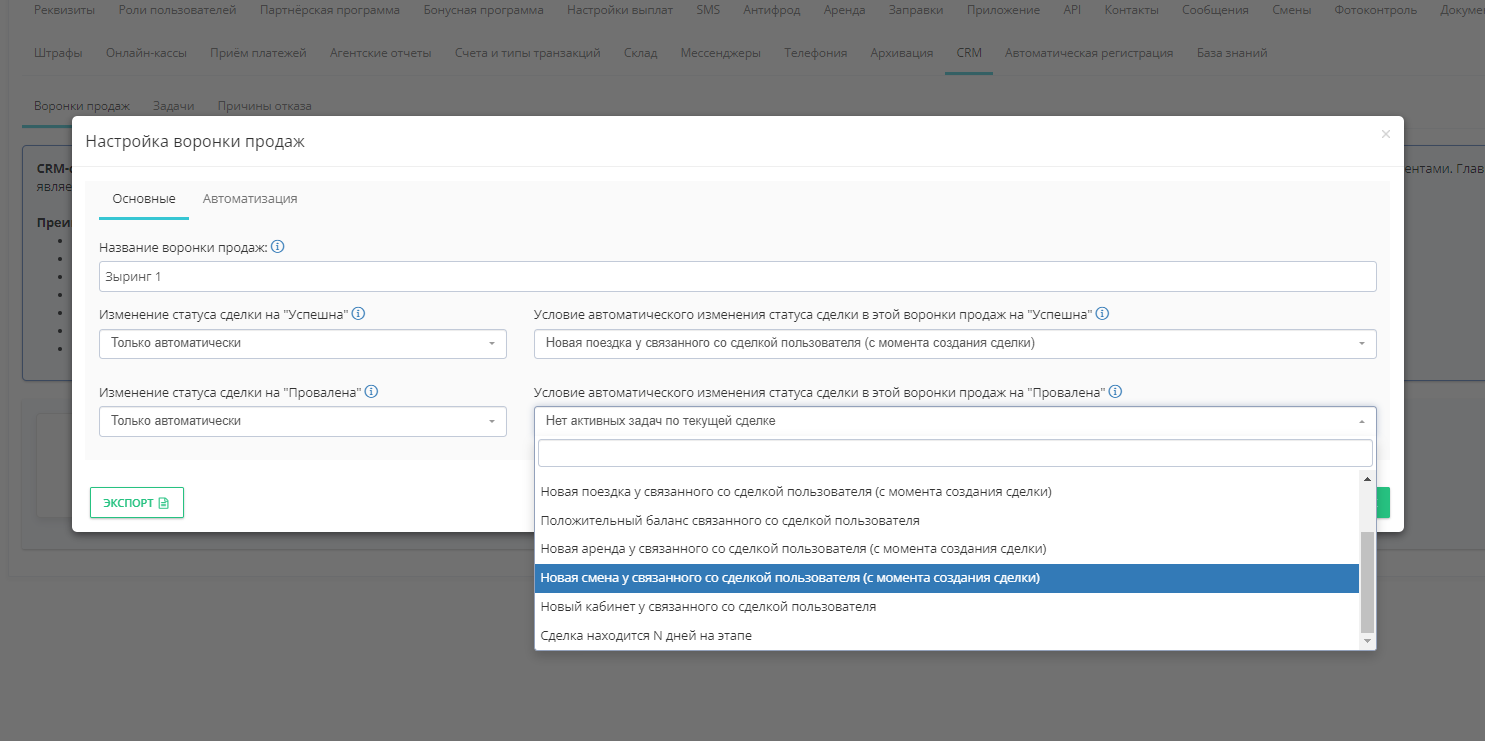Image resolution: width=1485 pixels, height=741 pixels.
Task: Select the CRM tab
Action: [969, 53]
